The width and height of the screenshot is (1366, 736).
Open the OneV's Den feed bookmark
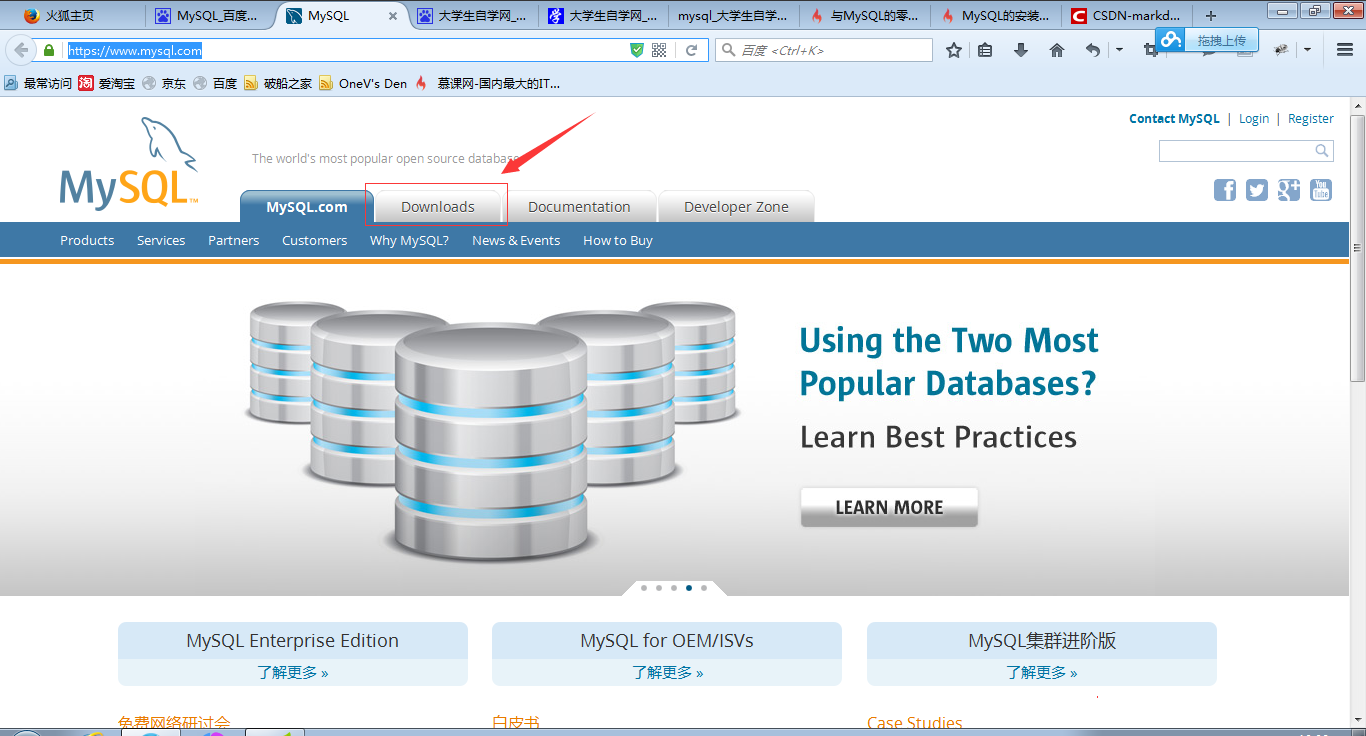point(363,84)
